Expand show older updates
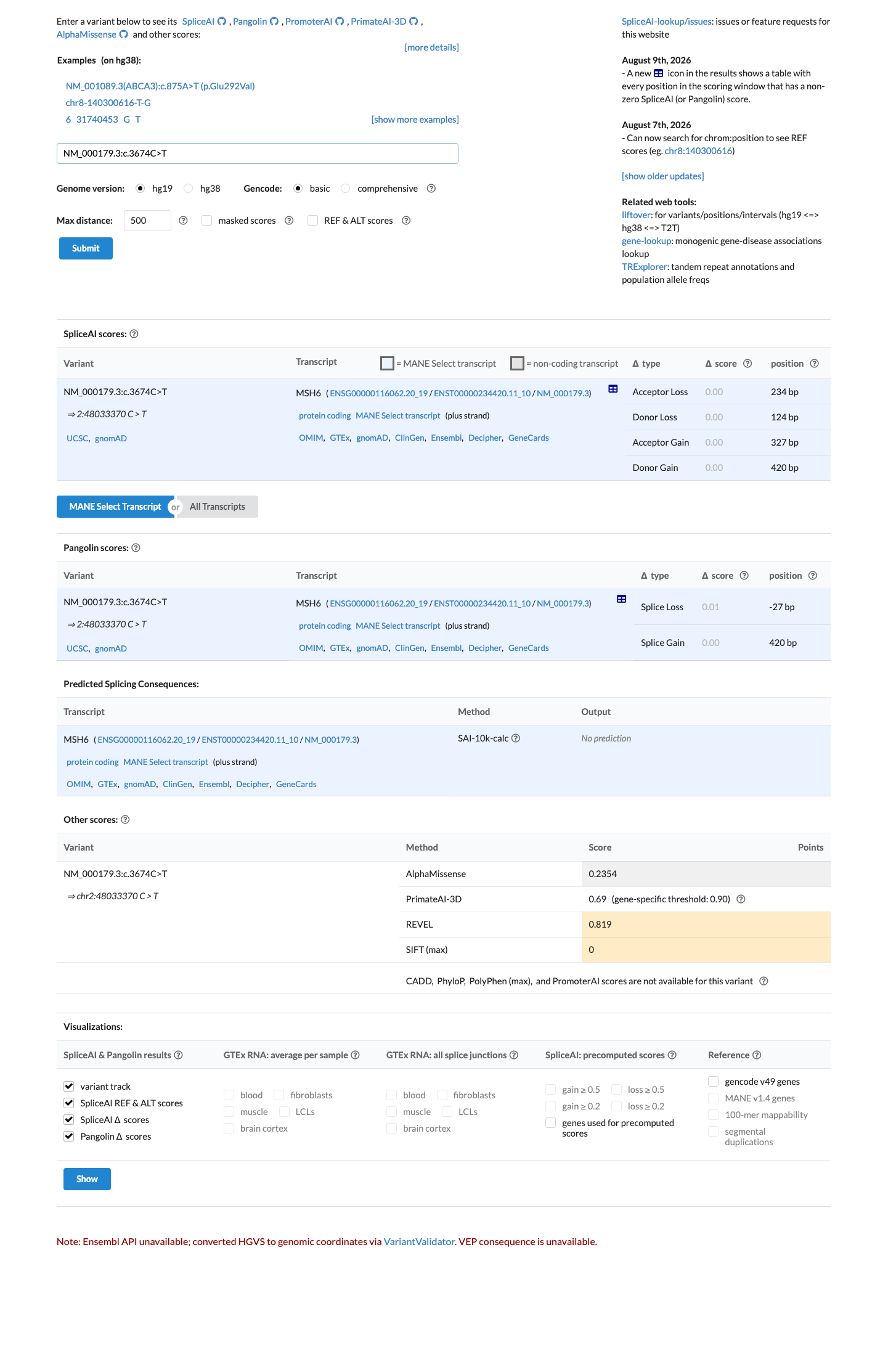The width and height of the screenshot is (896, 1356). coord(662,176)
